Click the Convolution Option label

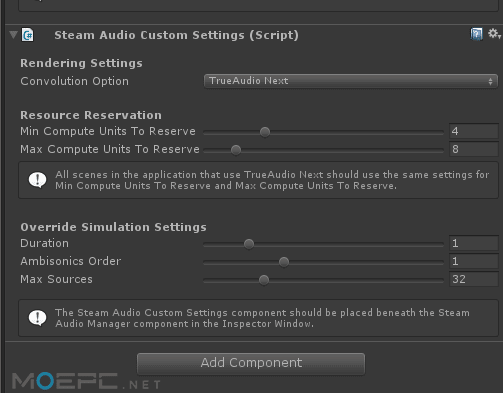tap(74, 81)
